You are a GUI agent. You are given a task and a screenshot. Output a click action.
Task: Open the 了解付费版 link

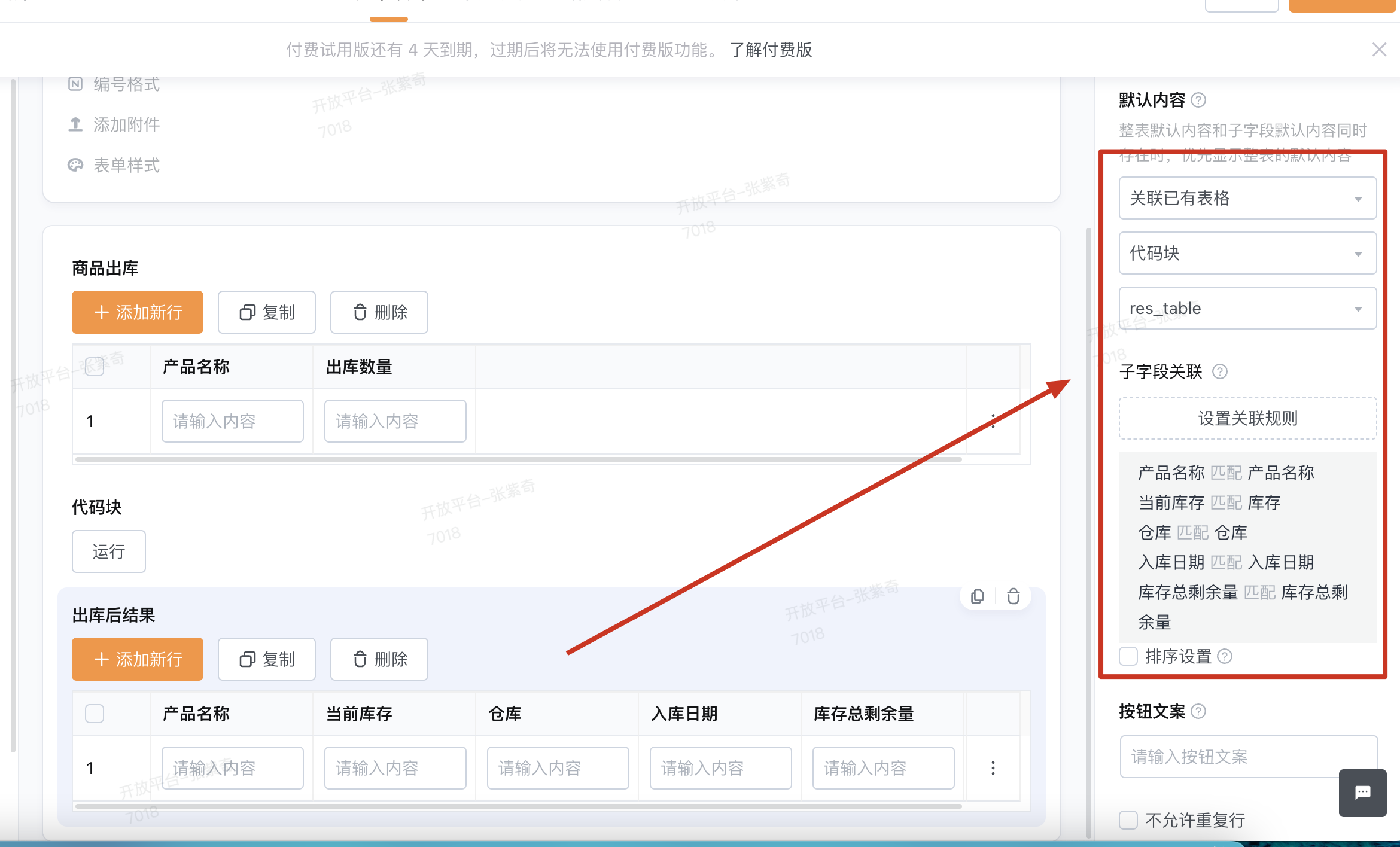[771, 50]
